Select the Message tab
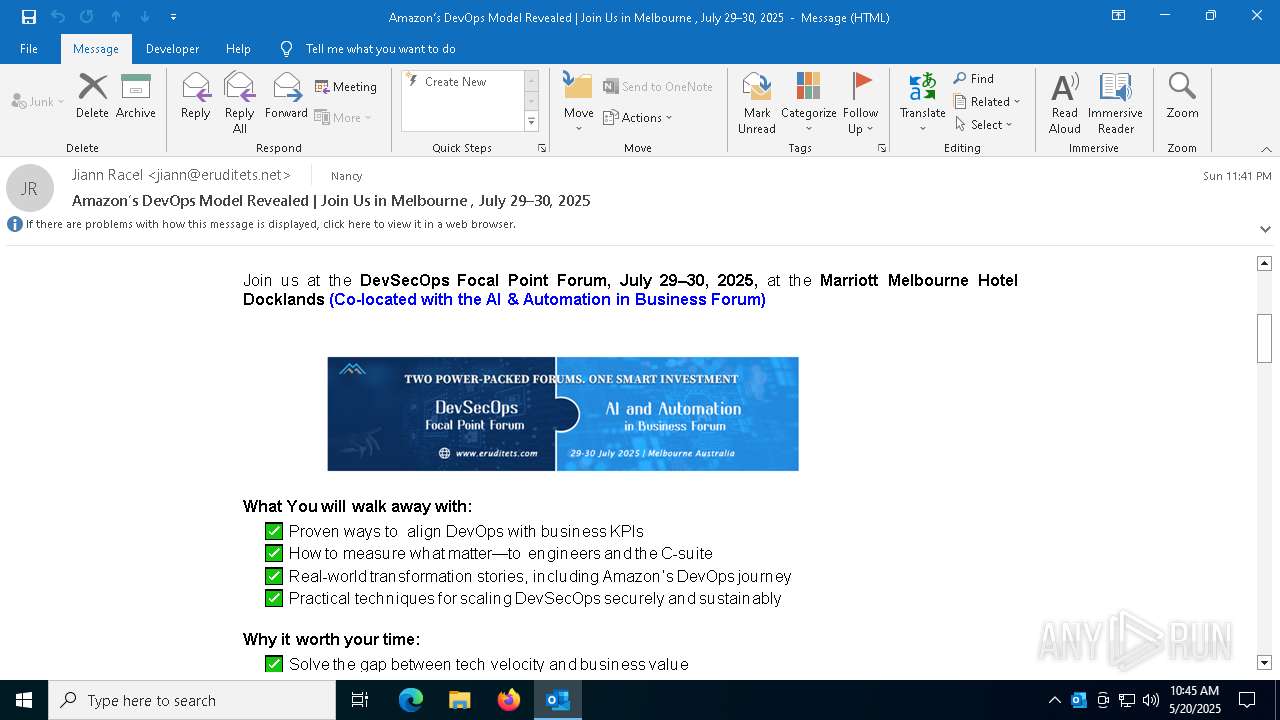Screen dimensions: 1280x720 coord(96,48)
